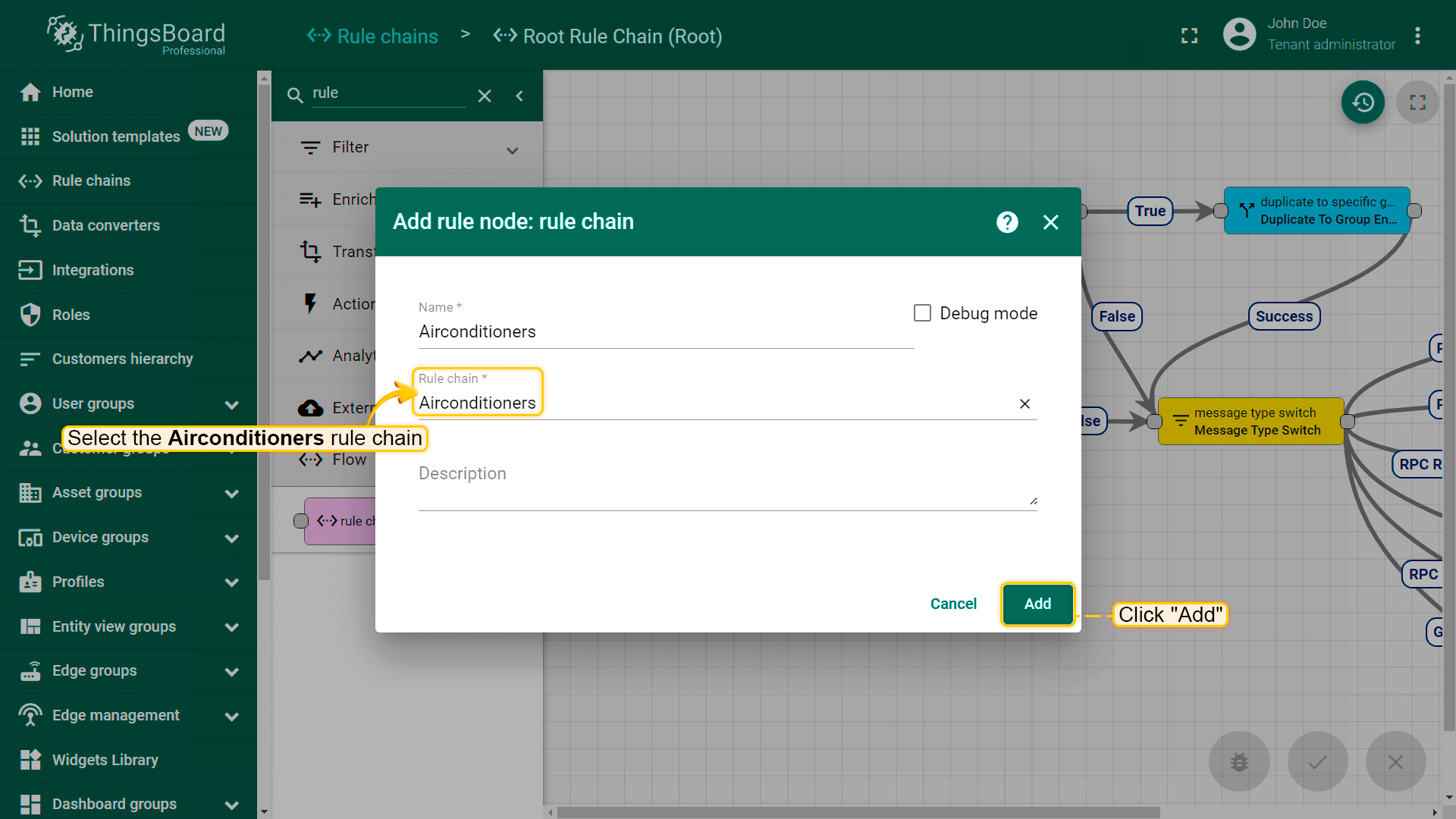The image size is (1456, 819).
Task: Click the debug bug round button
Action: pos(1239,761)
